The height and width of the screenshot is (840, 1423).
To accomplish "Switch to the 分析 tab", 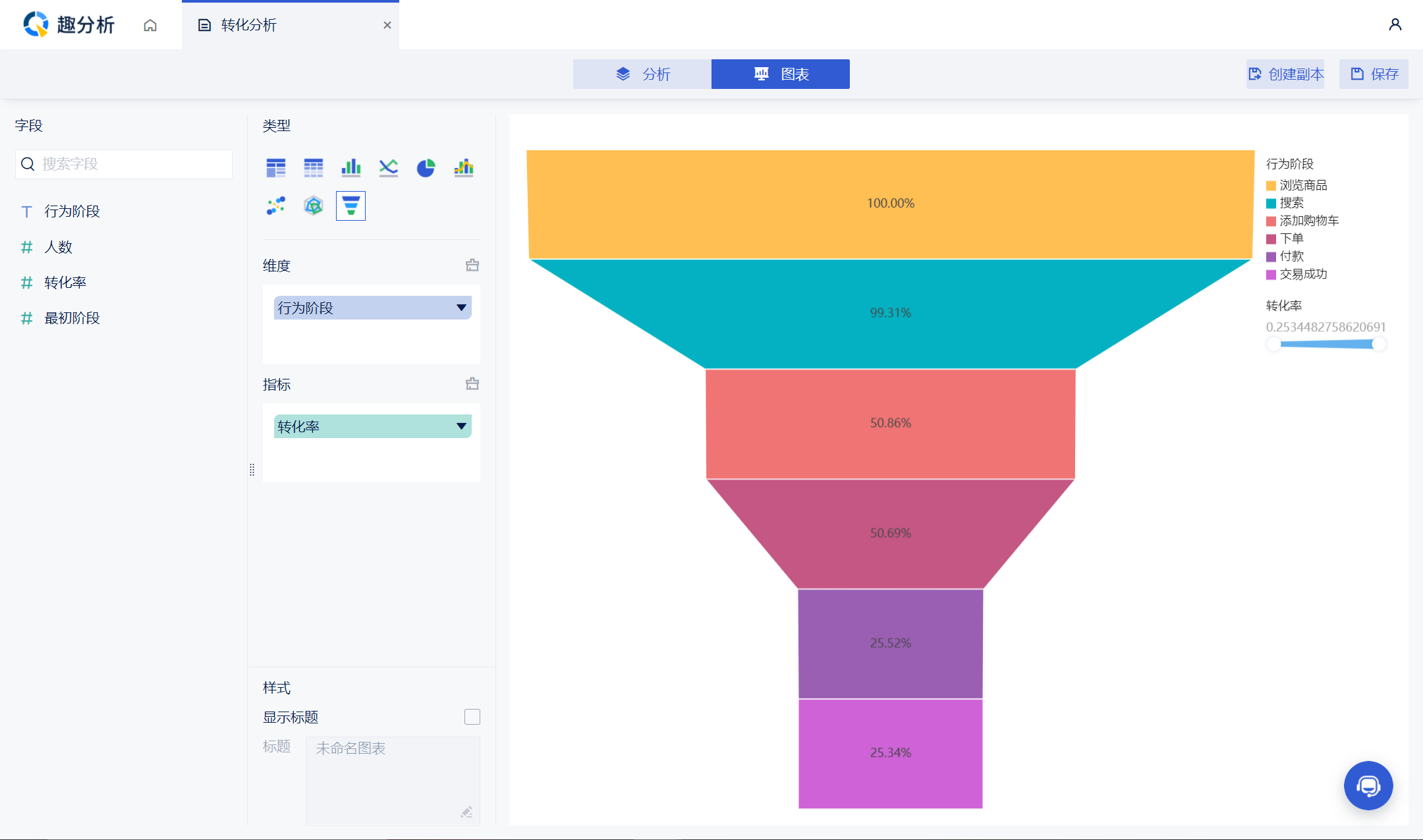I will (642, 74).
